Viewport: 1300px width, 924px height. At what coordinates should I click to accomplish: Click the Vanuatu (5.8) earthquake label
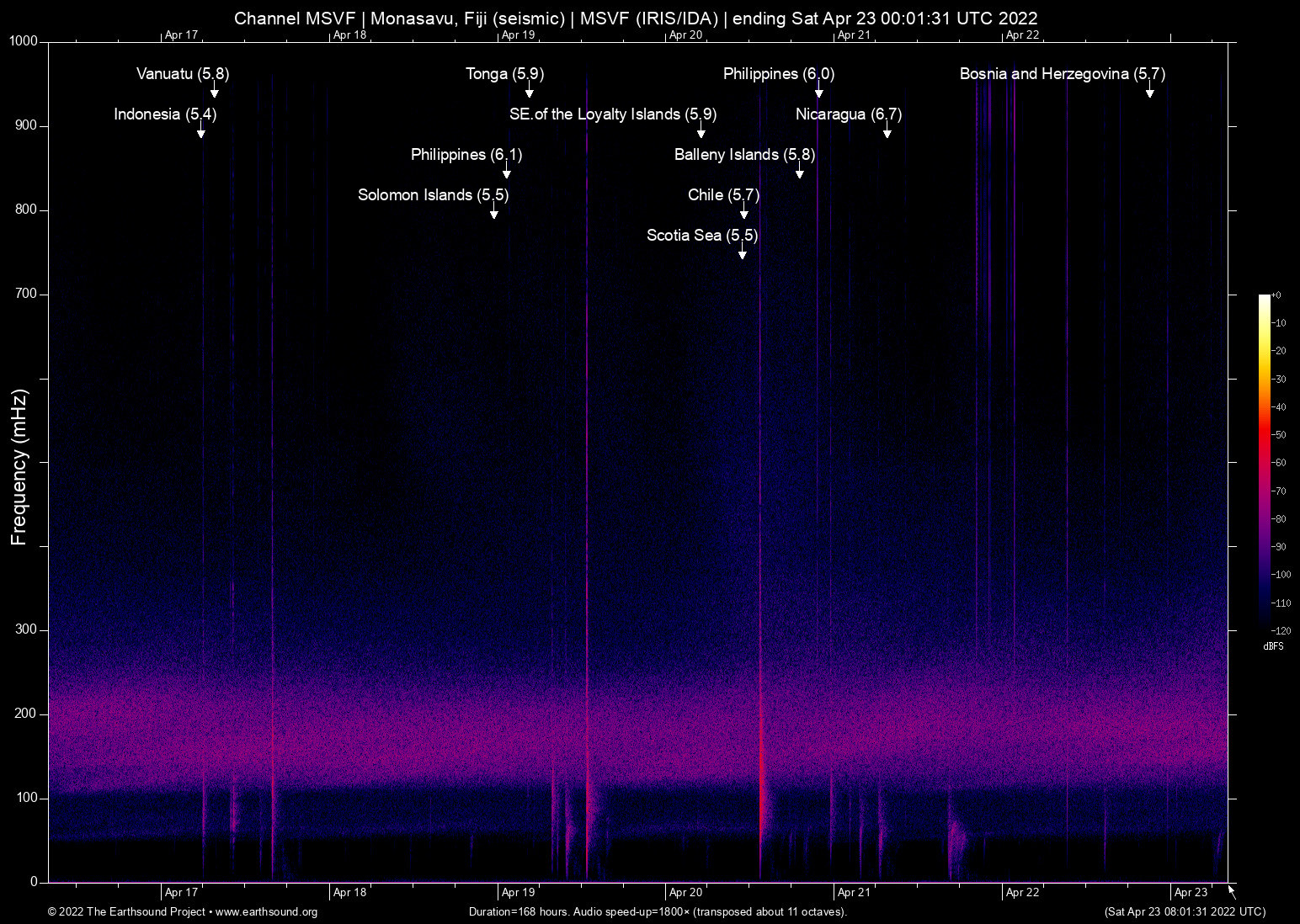click(x=183, y=74)
